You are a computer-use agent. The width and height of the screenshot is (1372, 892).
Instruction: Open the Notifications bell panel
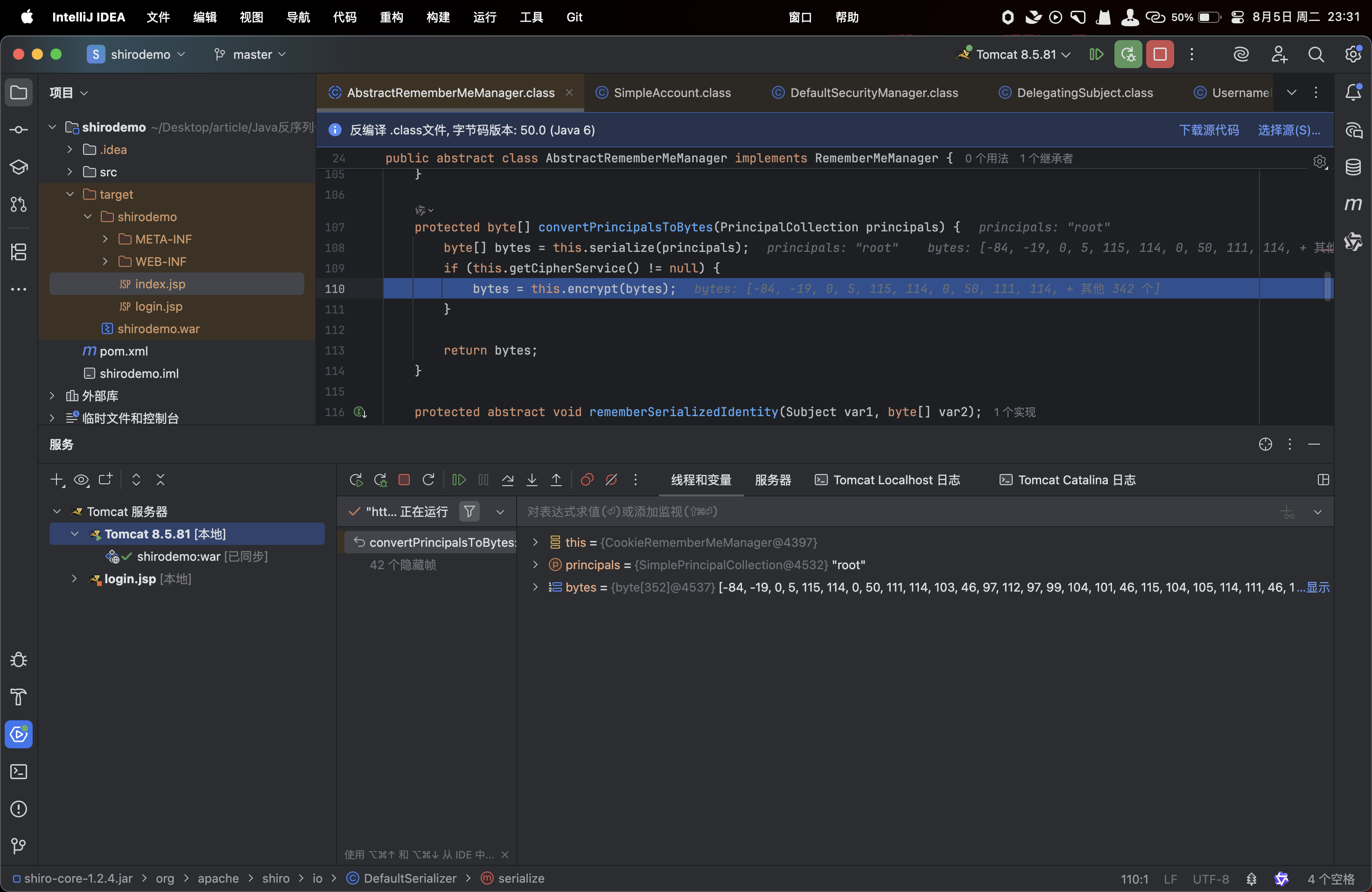[1353, 92]
